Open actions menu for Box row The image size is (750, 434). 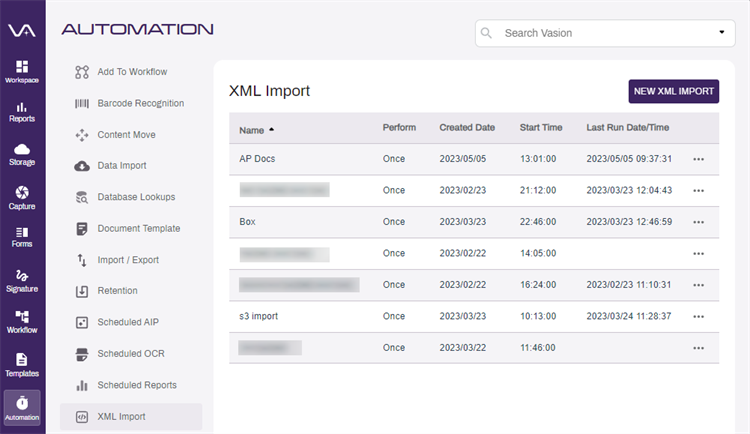[x=698, y=223]
